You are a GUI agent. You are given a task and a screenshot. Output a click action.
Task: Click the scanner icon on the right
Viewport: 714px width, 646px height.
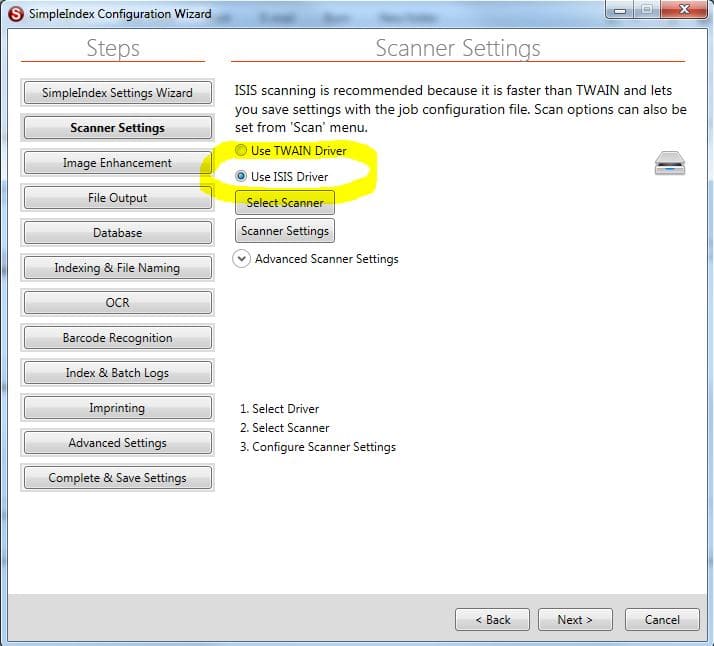tap(669, 163)
